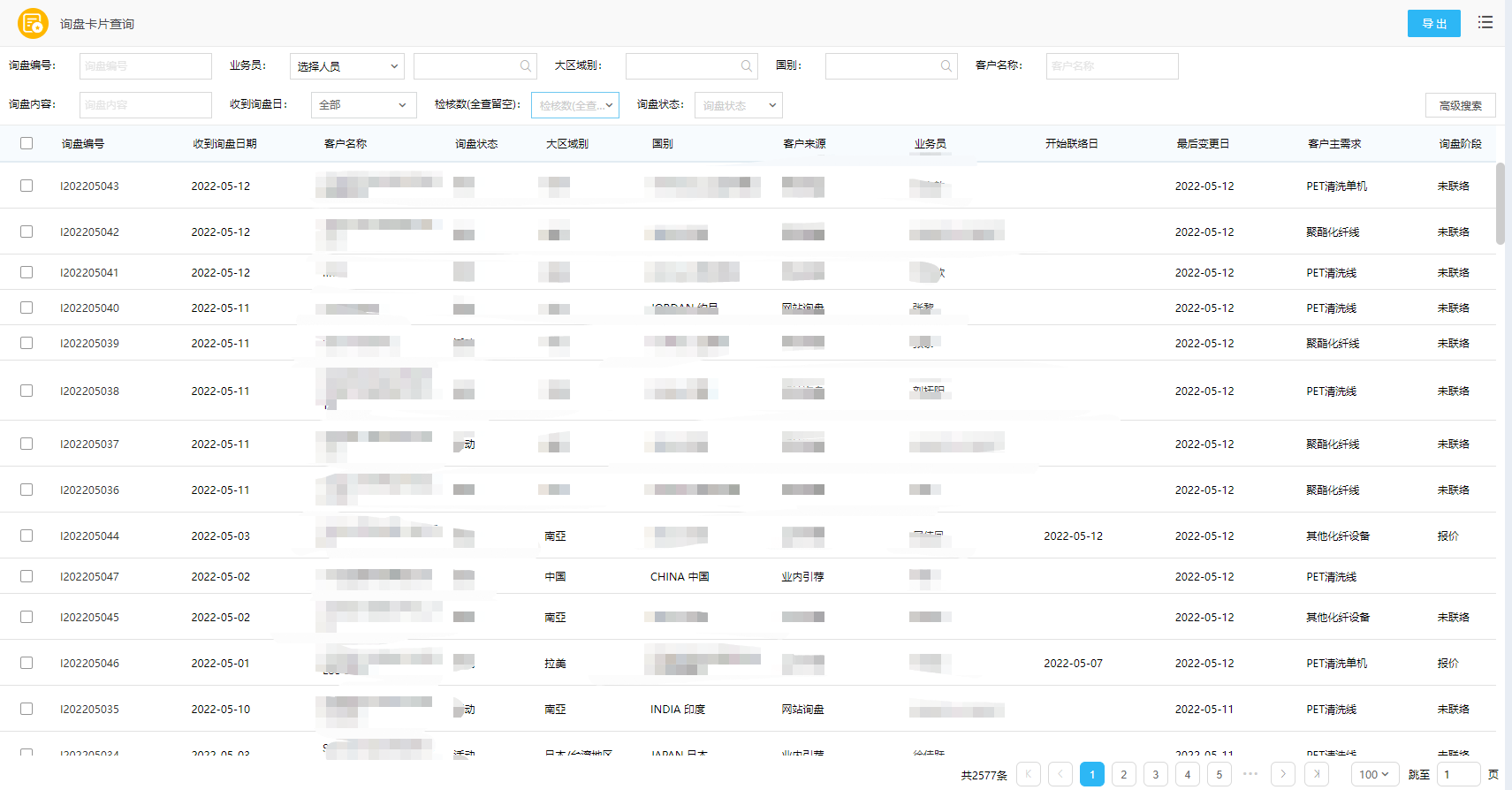Click the search icon in 业务员 field
1512x790 pixels.
pyautogui.click(x=526, y=66)
